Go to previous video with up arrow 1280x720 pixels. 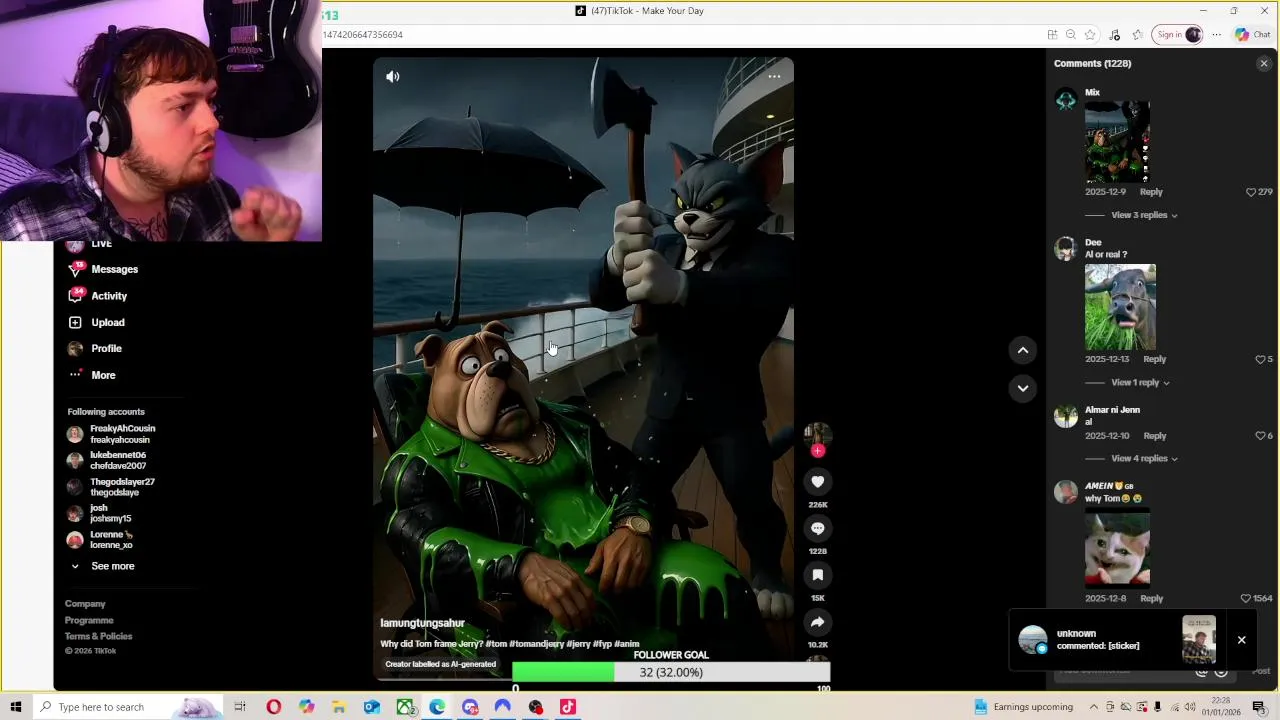(1022, 350)
